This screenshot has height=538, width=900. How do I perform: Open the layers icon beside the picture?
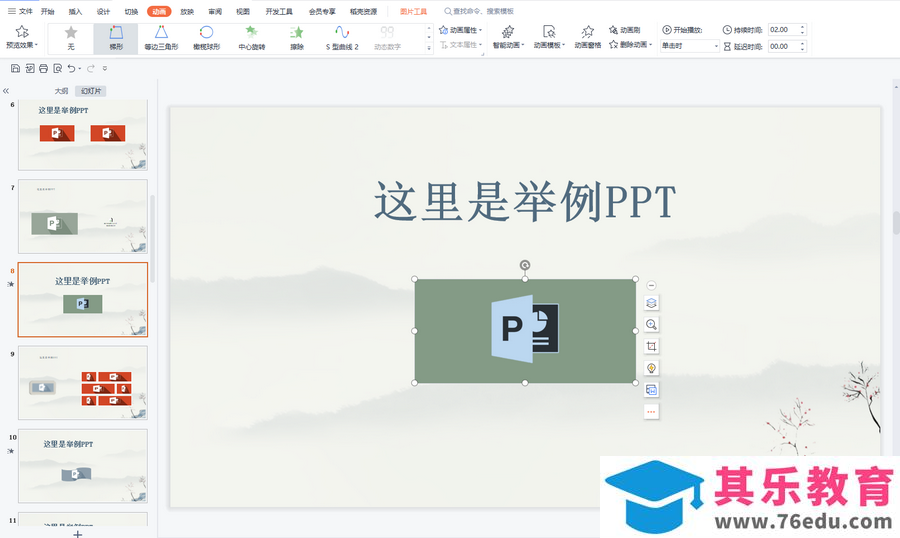tap(651, 303)
